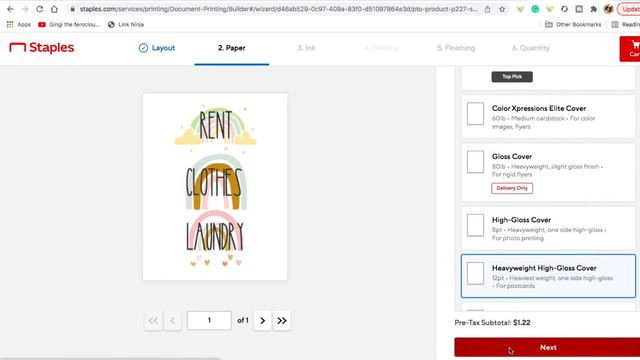
Task: Open the green Grammarly extension icon
Action: (x=535, y=9)
